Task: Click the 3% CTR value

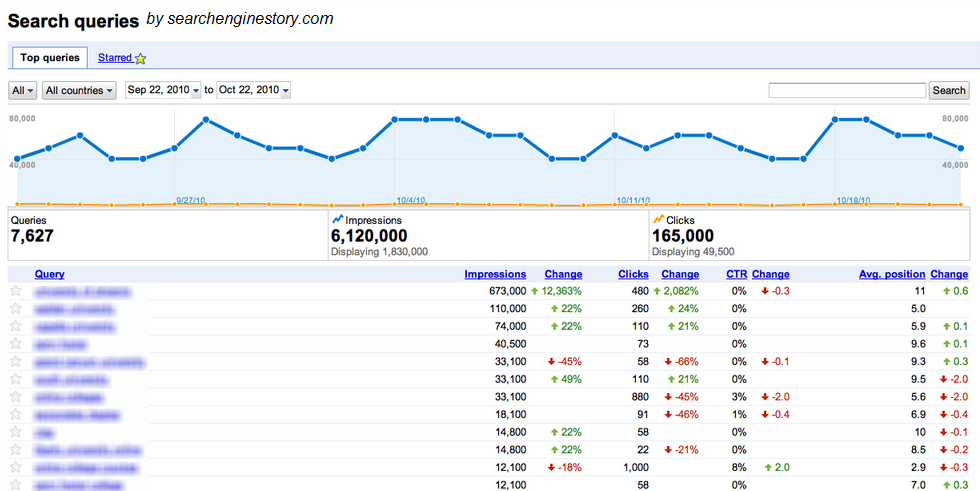Action: point(739,397)
